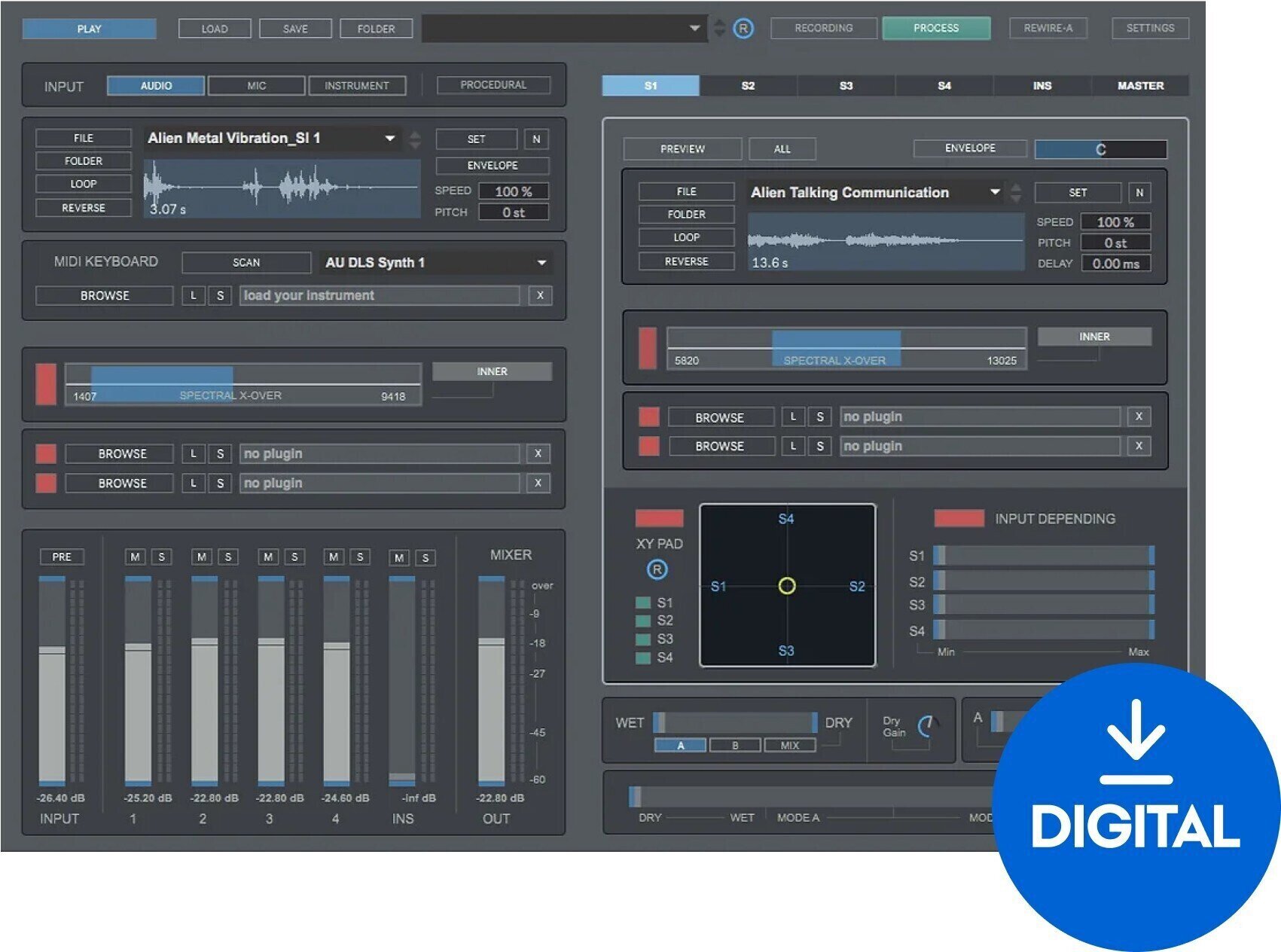The width and height of the screenshot is (1281, 952).
Task: Click S1 DELAY 0.00 ms field
Action: (1115, 264)
